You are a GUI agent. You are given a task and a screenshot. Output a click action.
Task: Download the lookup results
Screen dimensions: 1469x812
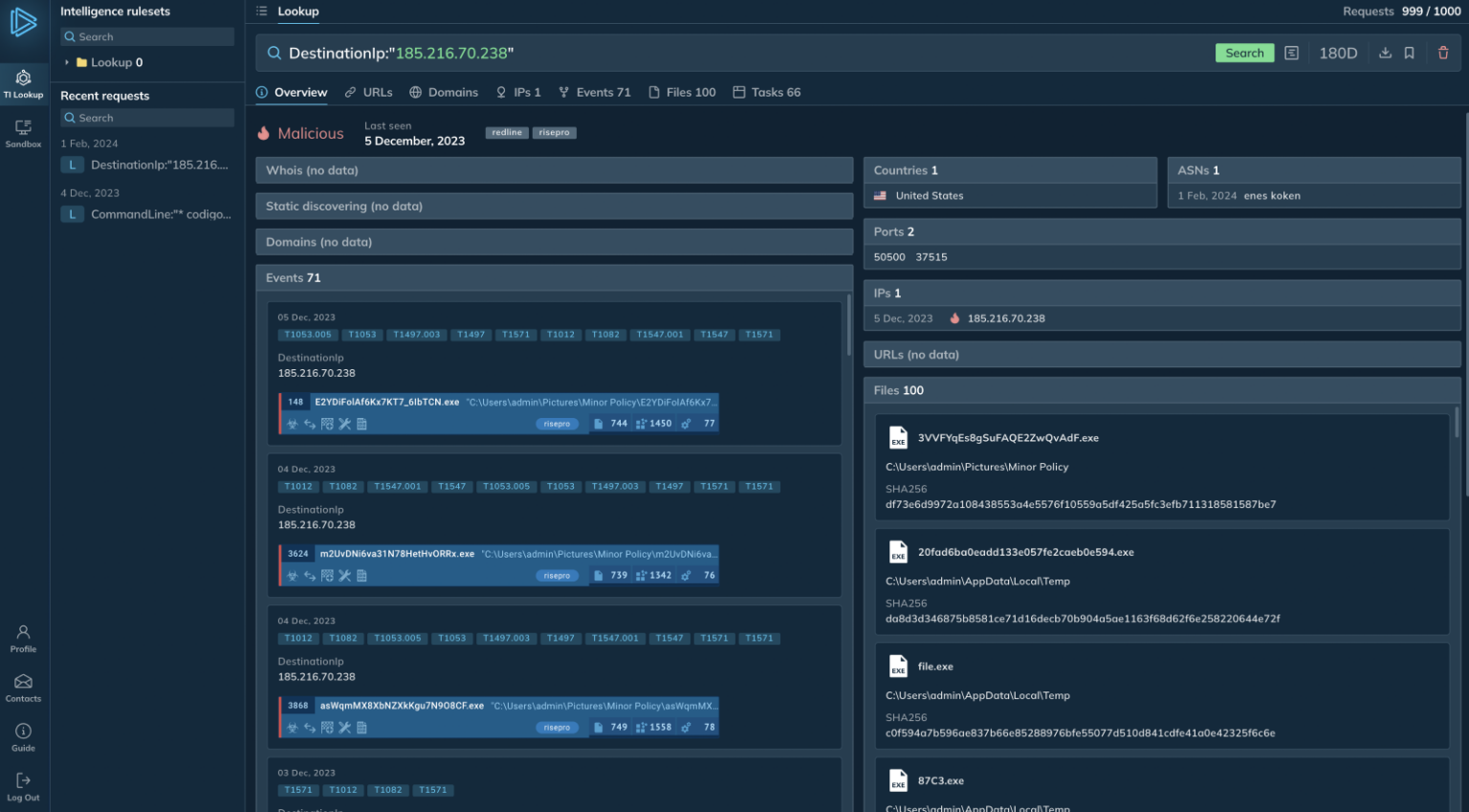click(1384, 54)
